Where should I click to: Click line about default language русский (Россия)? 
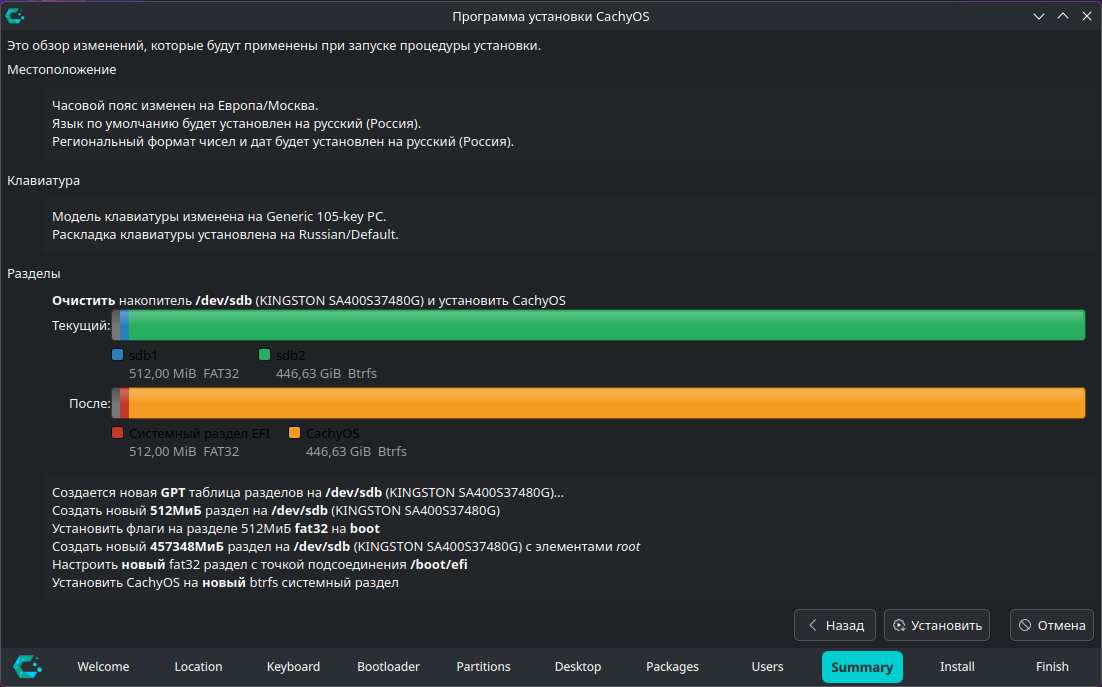(x=236, y=124)
